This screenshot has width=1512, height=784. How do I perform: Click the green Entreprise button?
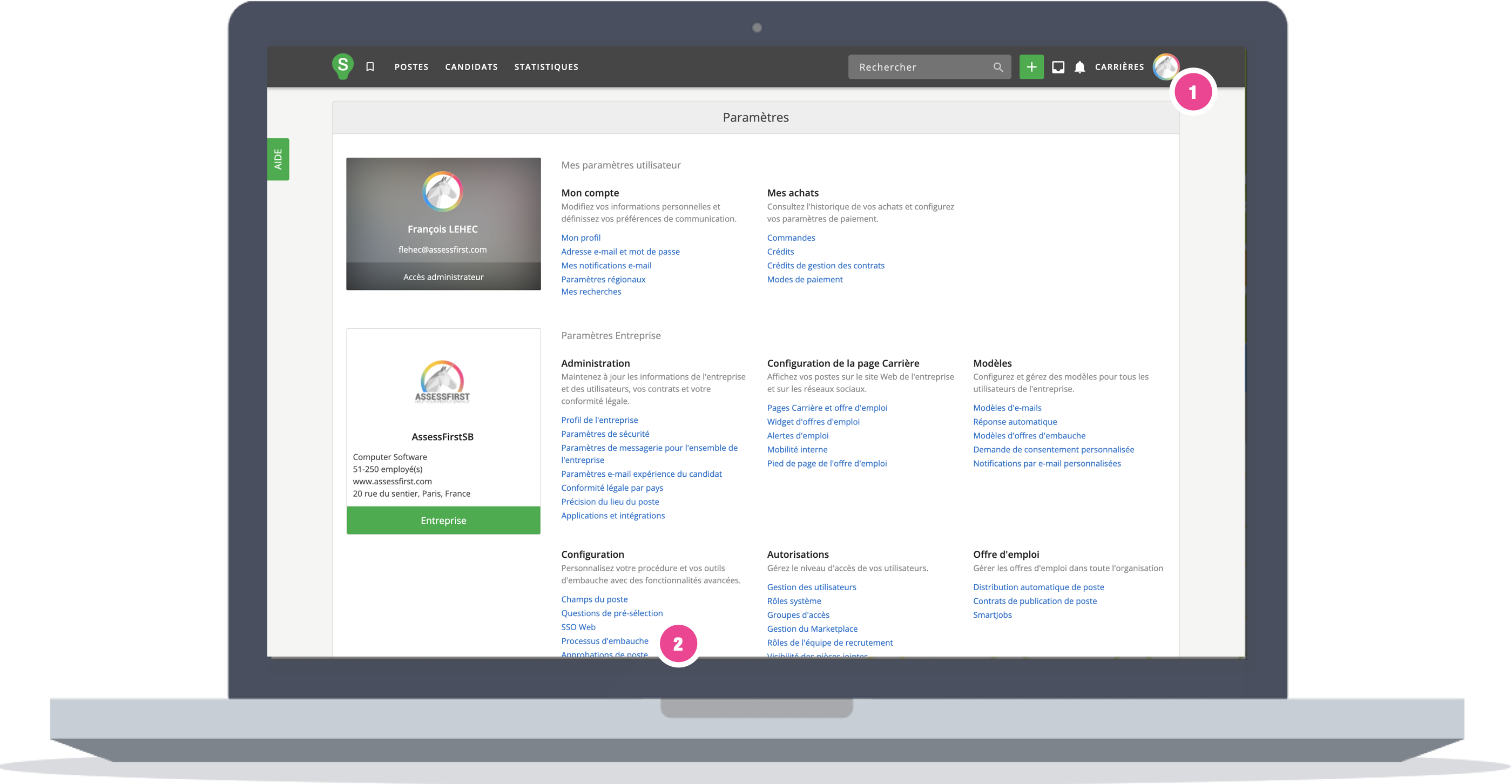pyautogui.click(x=443, y=521)
